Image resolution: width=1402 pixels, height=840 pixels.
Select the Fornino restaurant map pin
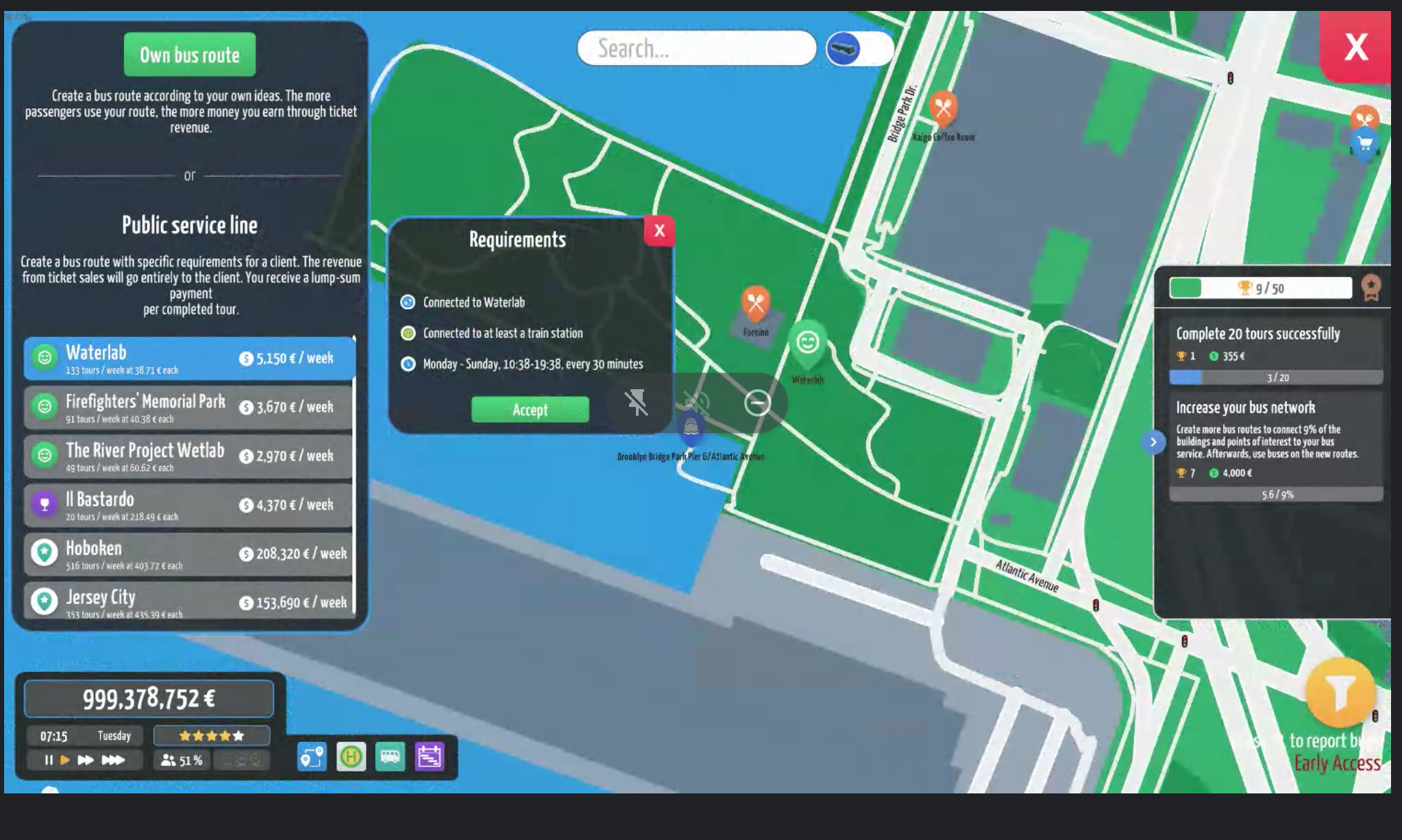(x=756, y=304)
